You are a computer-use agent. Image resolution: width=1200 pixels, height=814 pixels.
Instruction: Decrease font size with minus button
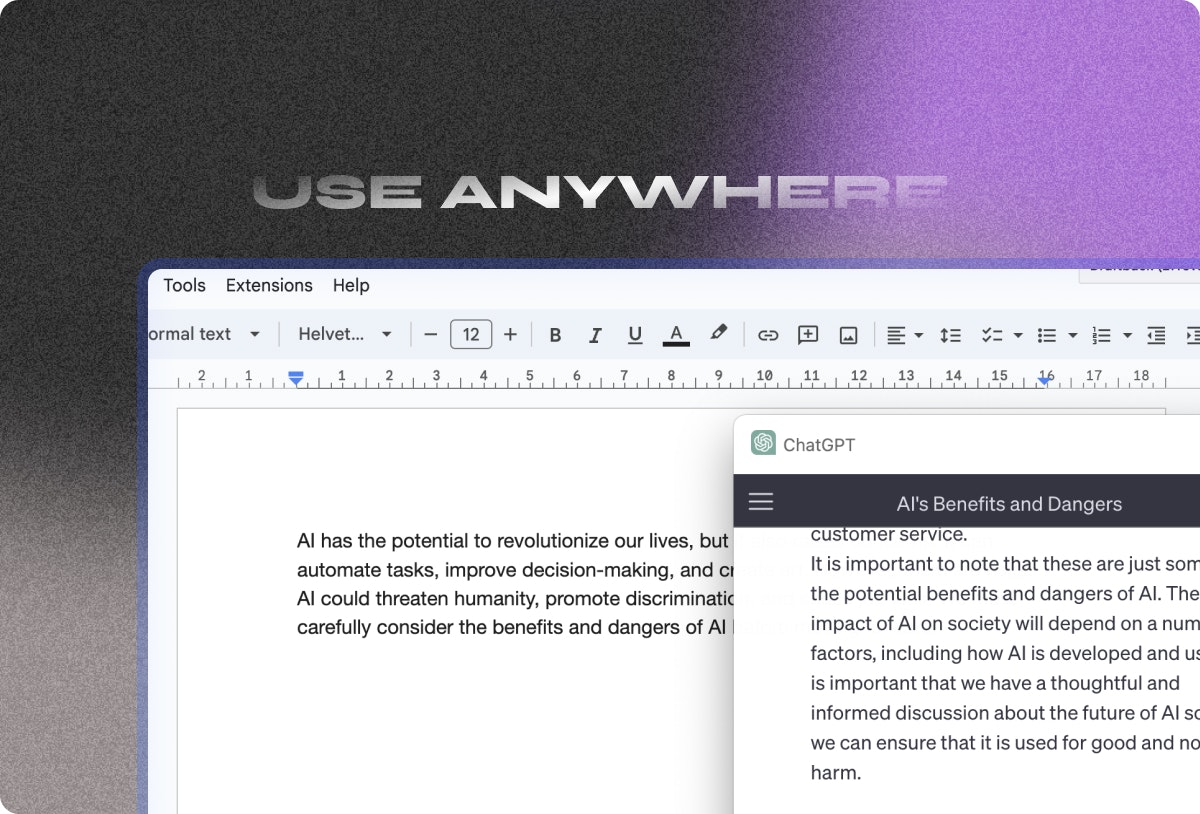pos(431,334)
